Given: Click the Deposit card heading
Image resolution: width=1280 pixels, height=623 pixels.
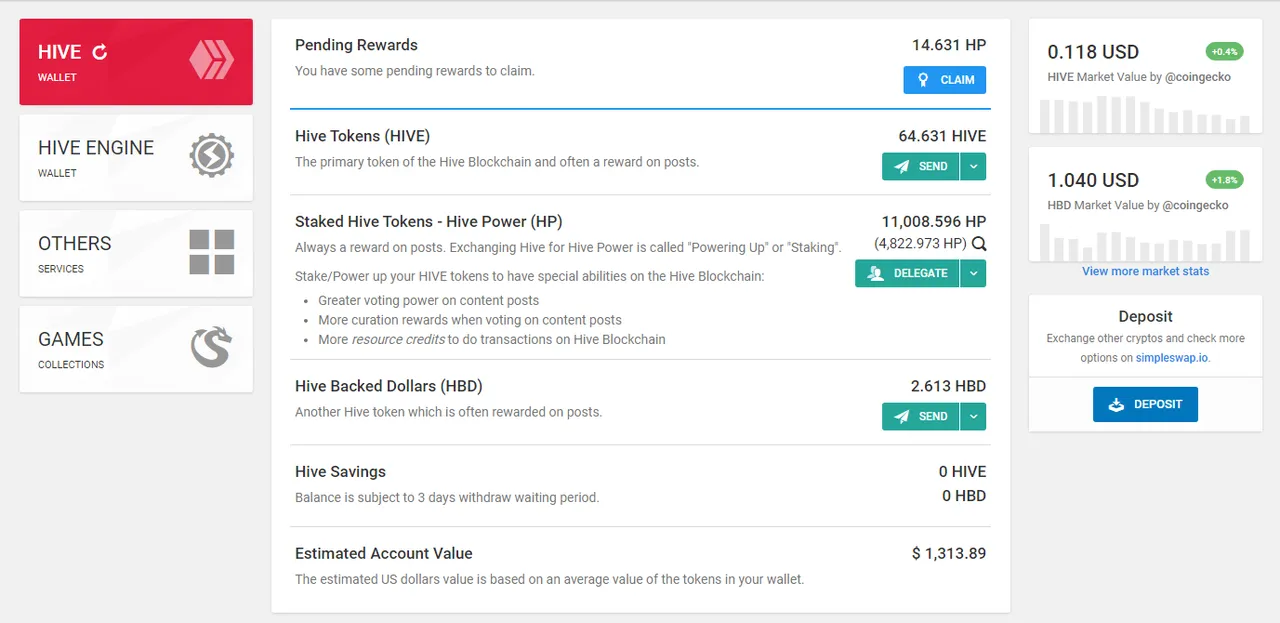Looking at the screenshot, I should [1145, 316].
